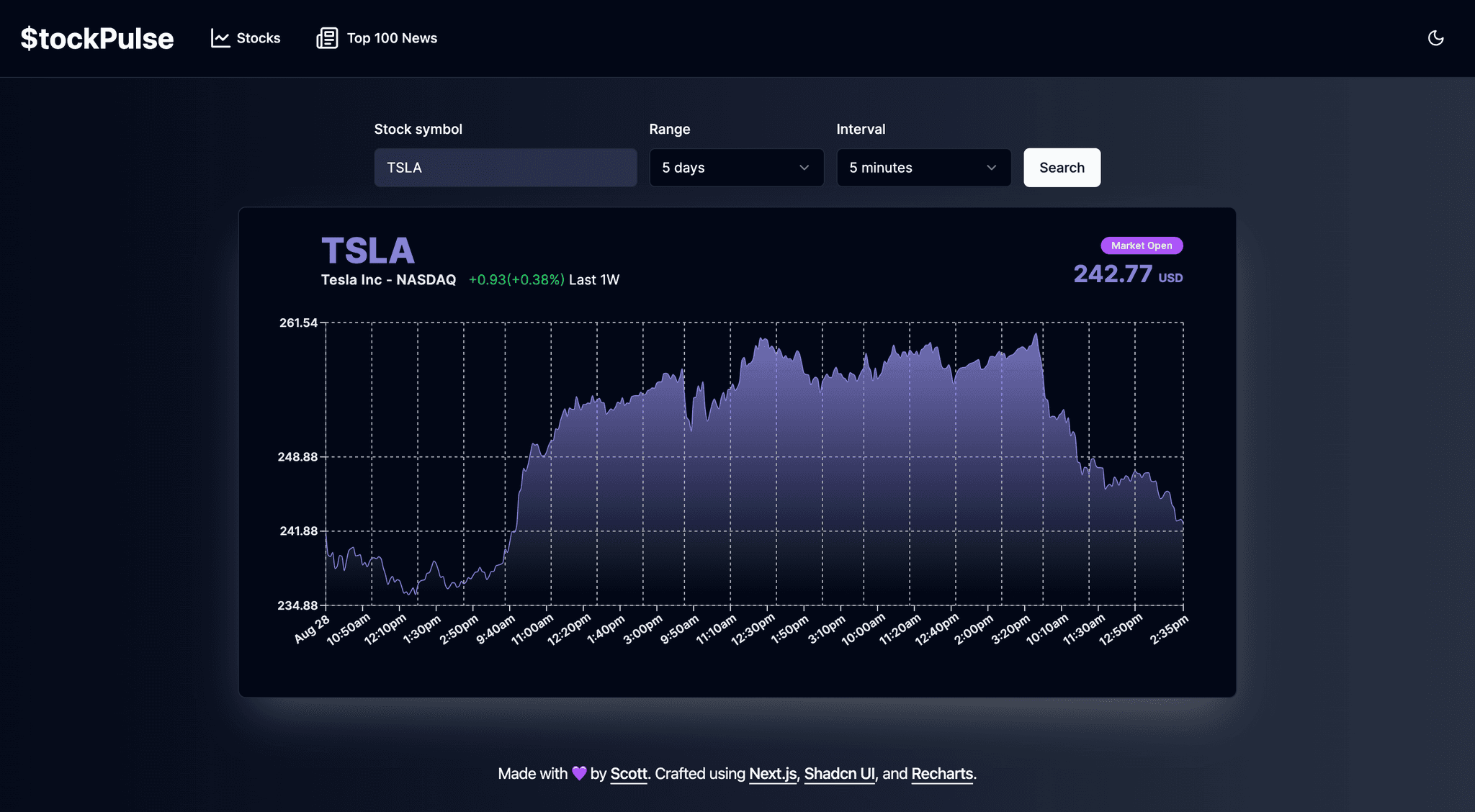Click the TSLA heading on the chart card
Image resolution: width=1475 pixels, height=812 pixels.
pyautogui.click(x=367, y=250)
